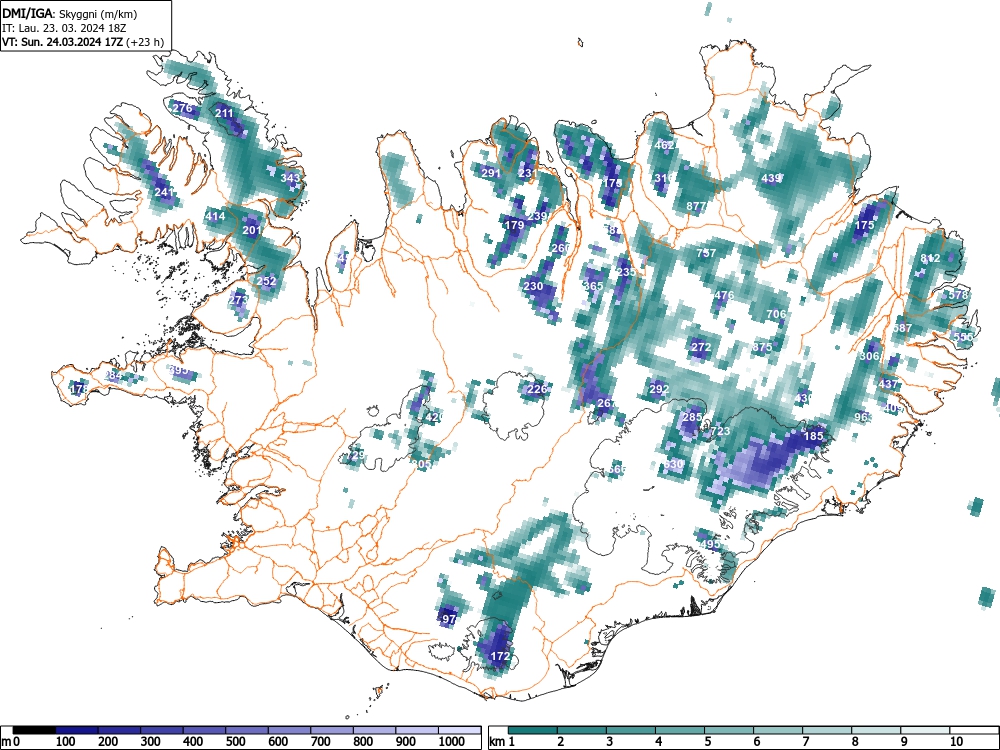The image size is (1000, 750).
Task: Click the visibility value 875
Action: pos(762,347)
